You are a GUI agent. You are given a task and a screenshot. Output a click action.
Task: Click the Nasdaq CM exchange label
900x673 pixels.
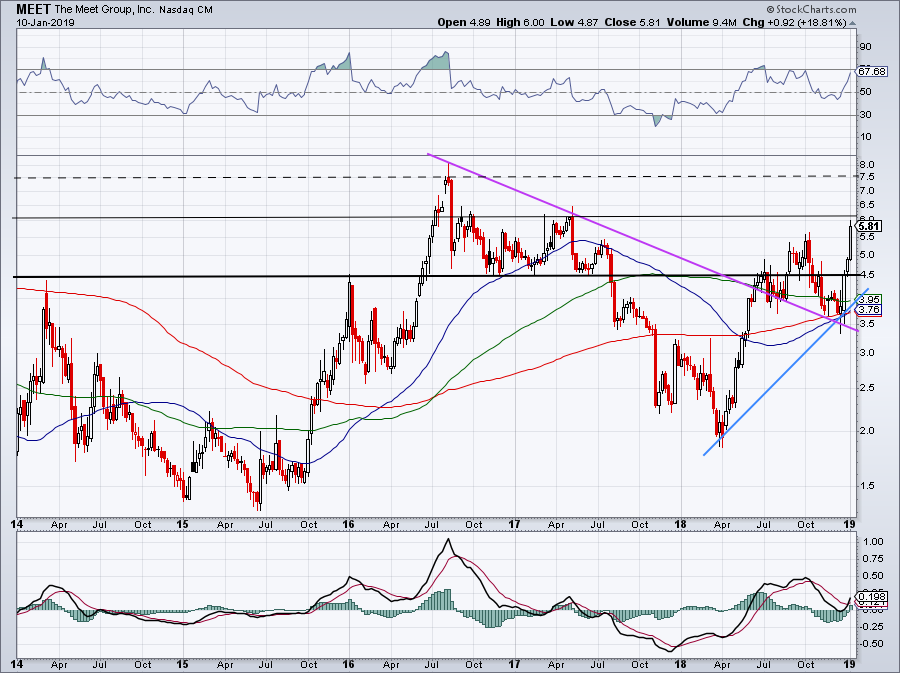(185, 10)
